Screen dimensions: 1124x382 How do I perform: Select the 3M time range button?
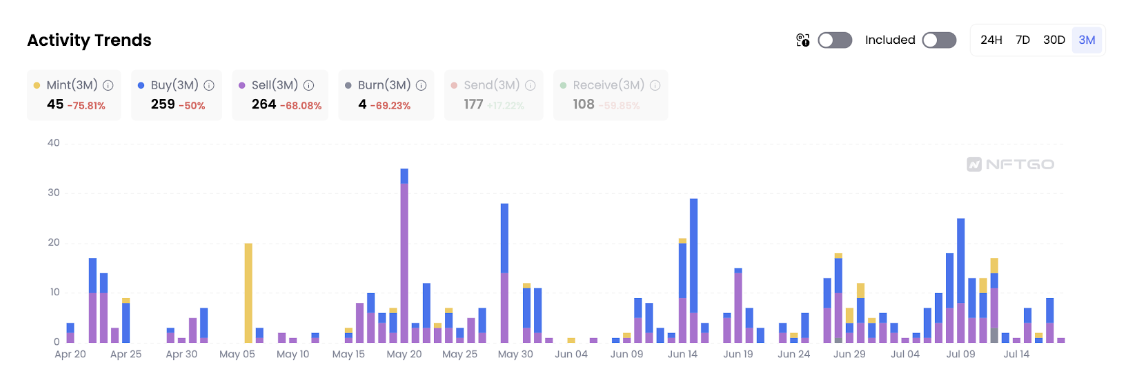click(x=1087, y=40)
